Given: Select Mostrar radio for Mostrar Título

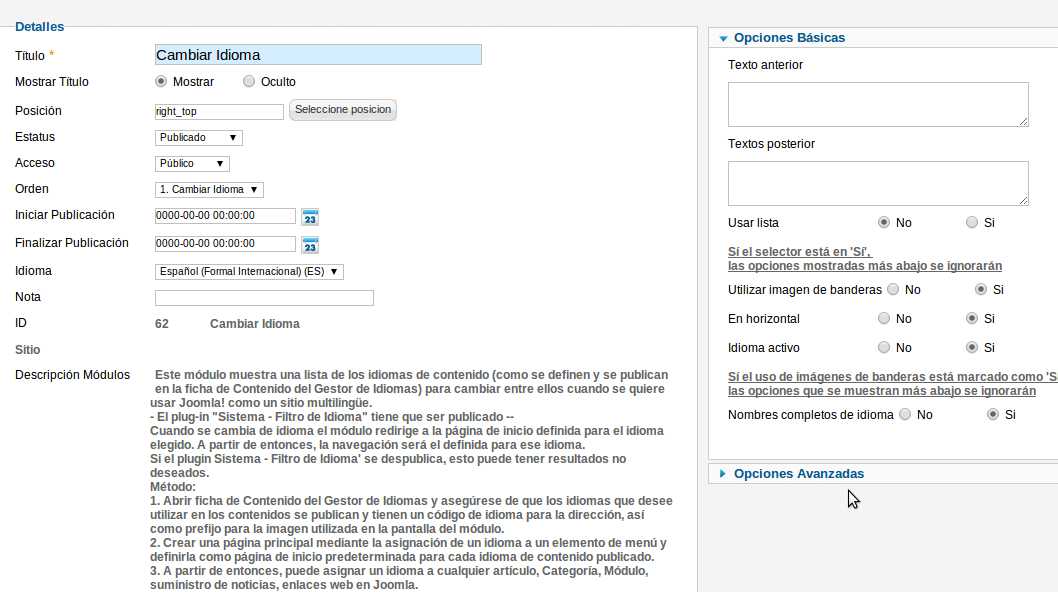Looking at the screenshot, I should pos(161,81).
